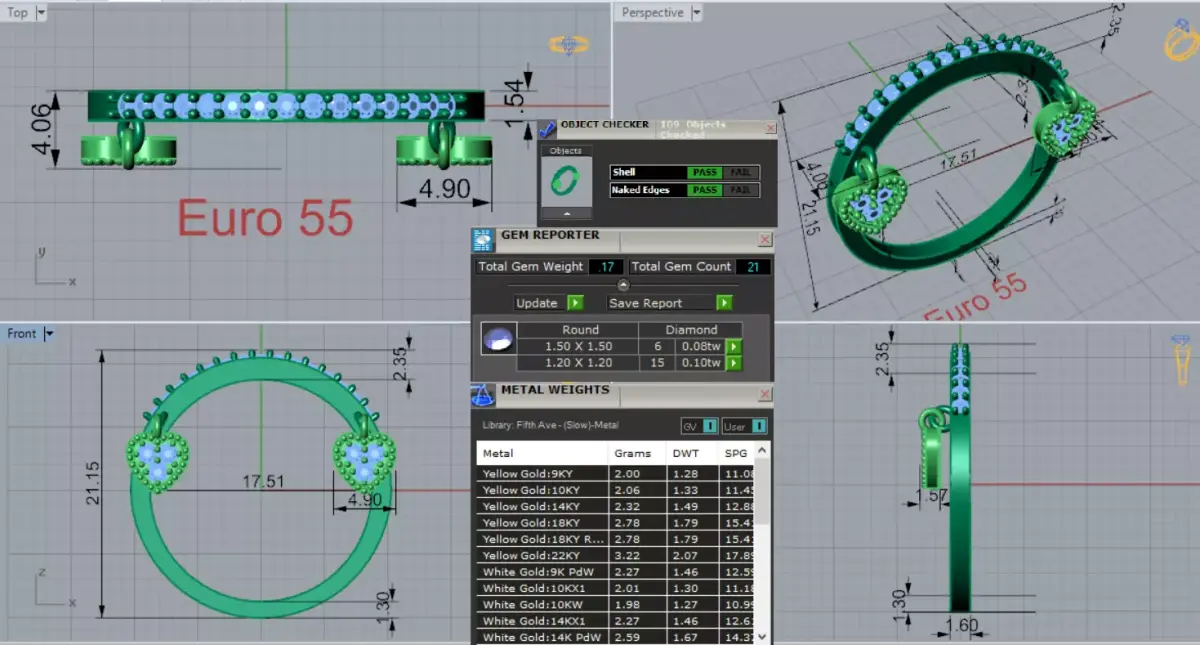Click the Round header in gem table

pyautogui.click(x=580, y=329)
